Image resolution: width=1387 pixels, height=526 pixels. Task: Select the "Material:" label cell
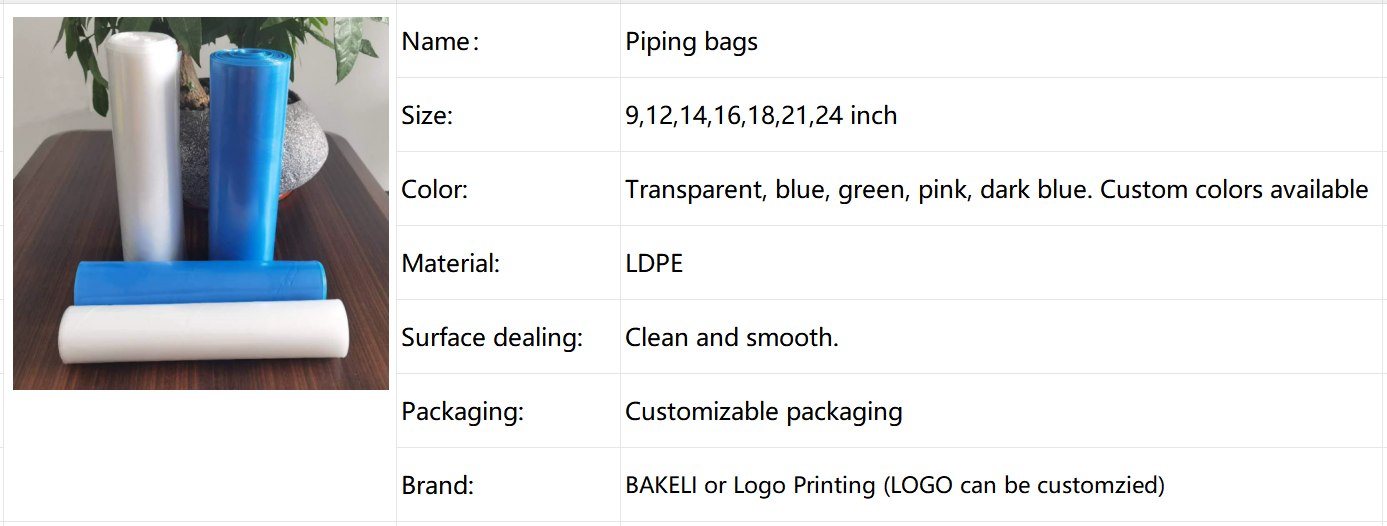point(450,264)
